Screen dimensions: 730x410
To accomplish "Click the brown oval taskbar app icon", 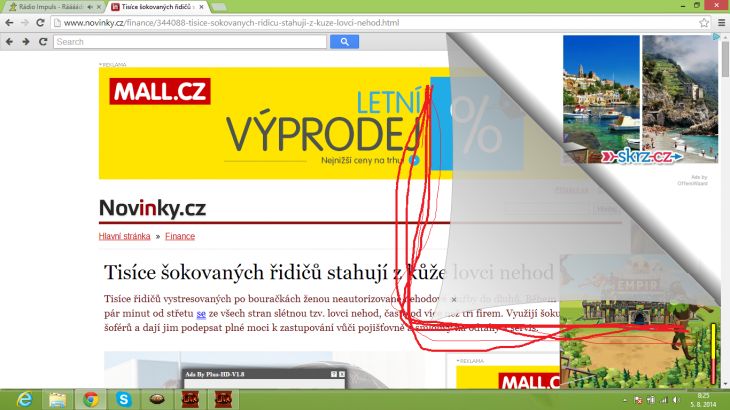I will [x=157, y=399].
